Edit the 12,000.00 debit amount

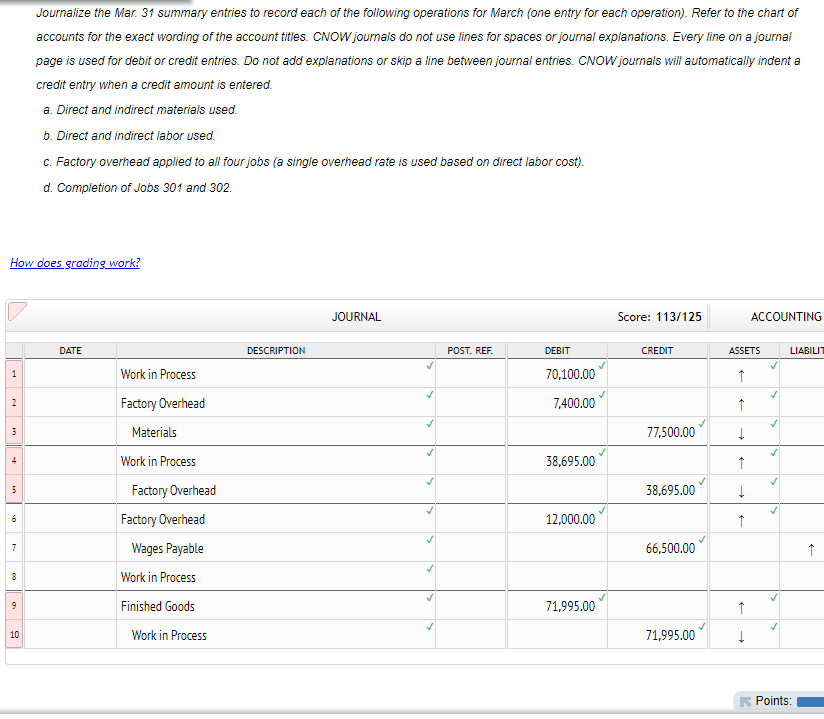click(x=557, y=519)
